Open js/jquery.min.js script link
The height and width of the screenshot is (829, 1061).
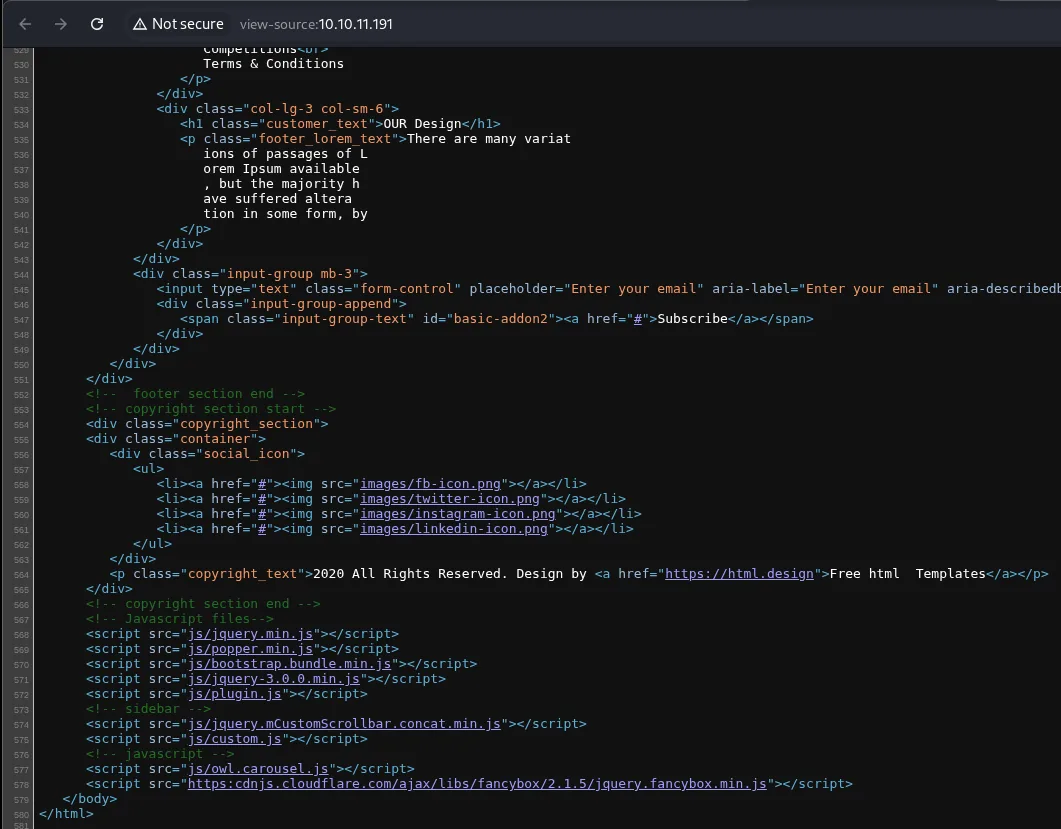250,634
